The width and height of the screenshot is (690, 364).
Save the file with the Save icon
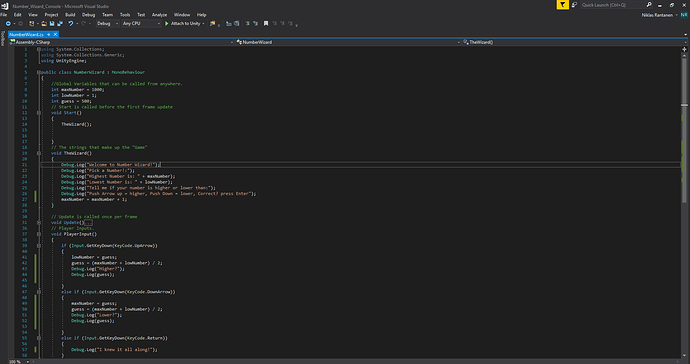tap(52, 23)
